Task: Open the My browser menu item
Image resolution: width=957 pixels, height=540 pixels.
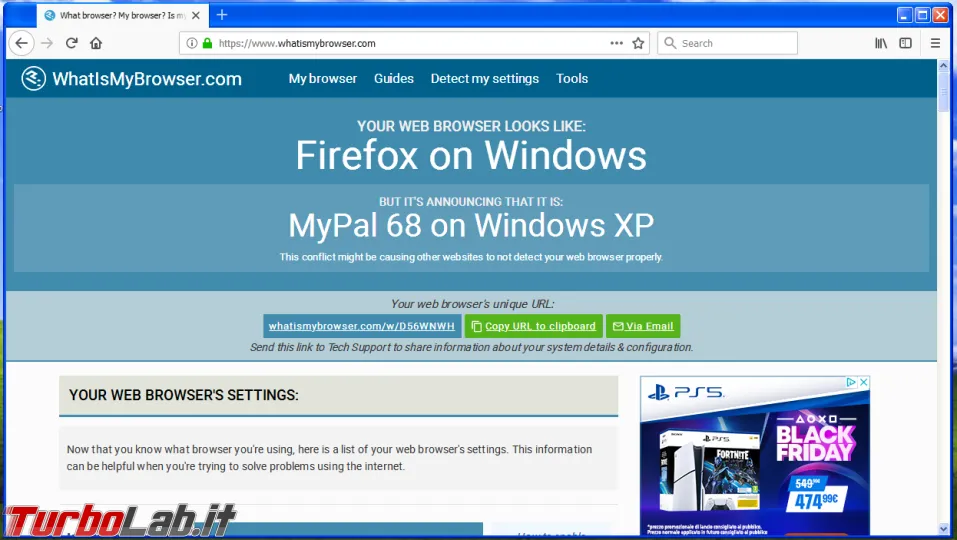Action: tap(323, 79)
